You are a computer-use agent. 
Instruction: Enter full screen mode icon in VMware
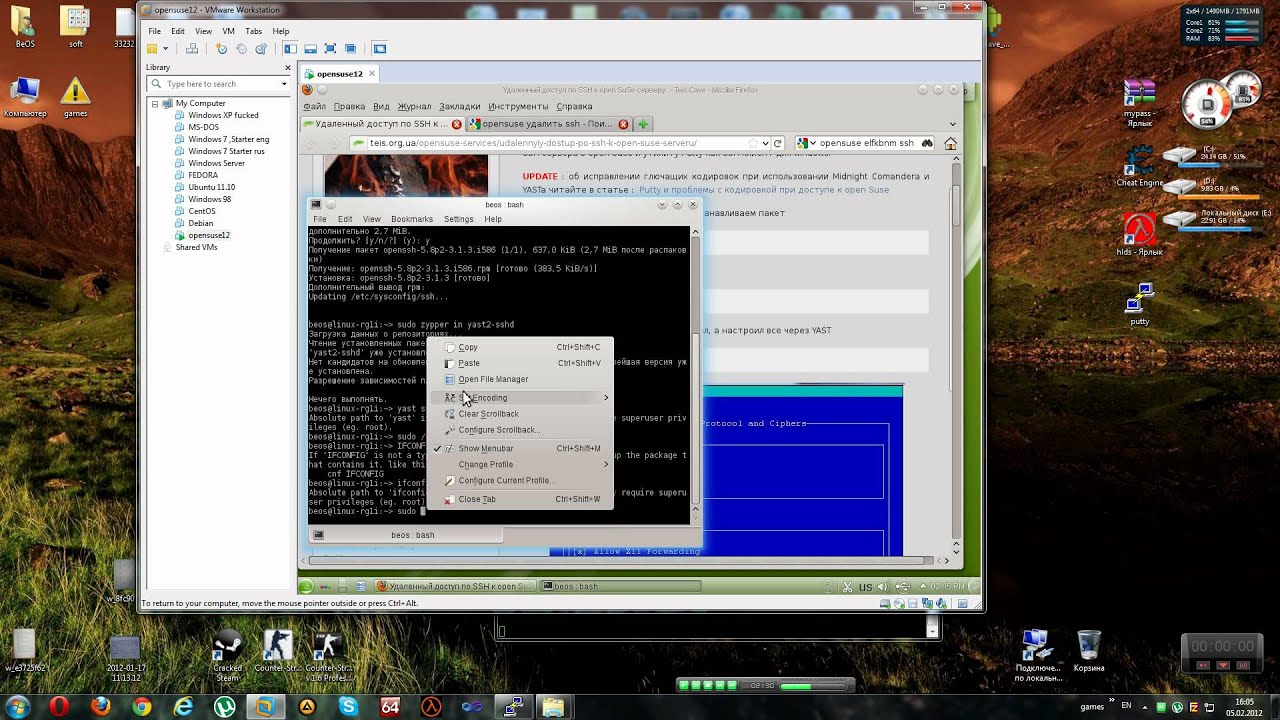(331, 49)
